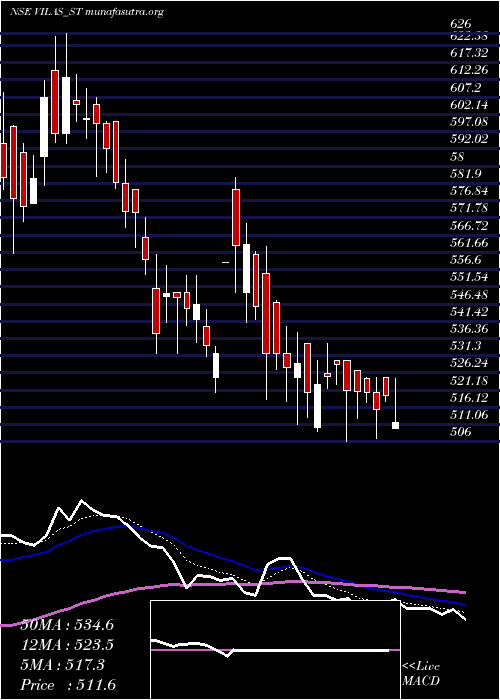Select the 602.14 price axis label
Viewport: 500px width, 700px height.
tap(469, 105)
